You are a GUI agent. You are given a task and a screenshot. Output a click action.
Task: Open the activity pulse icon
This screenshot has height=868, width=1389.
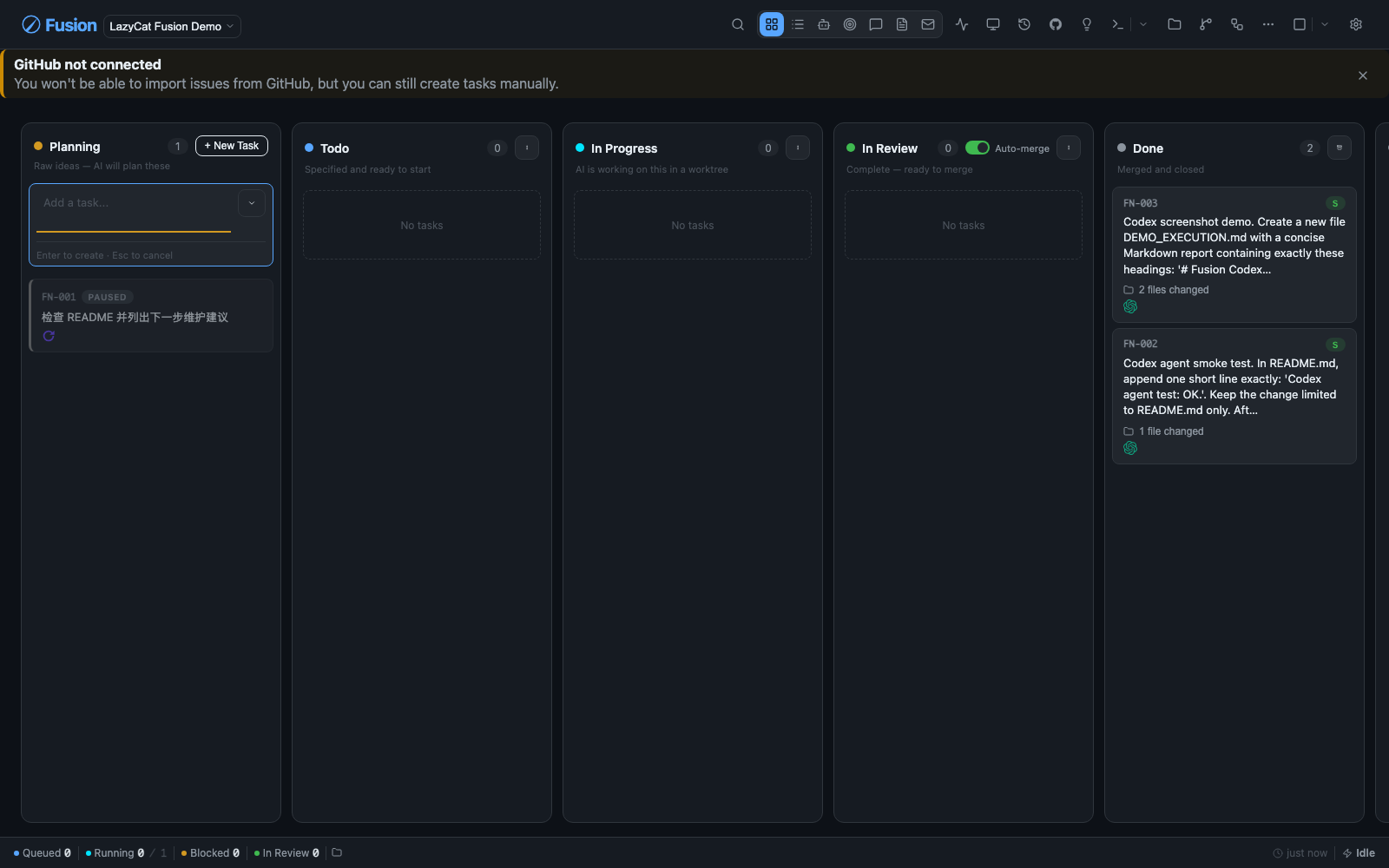coord(962,24)
